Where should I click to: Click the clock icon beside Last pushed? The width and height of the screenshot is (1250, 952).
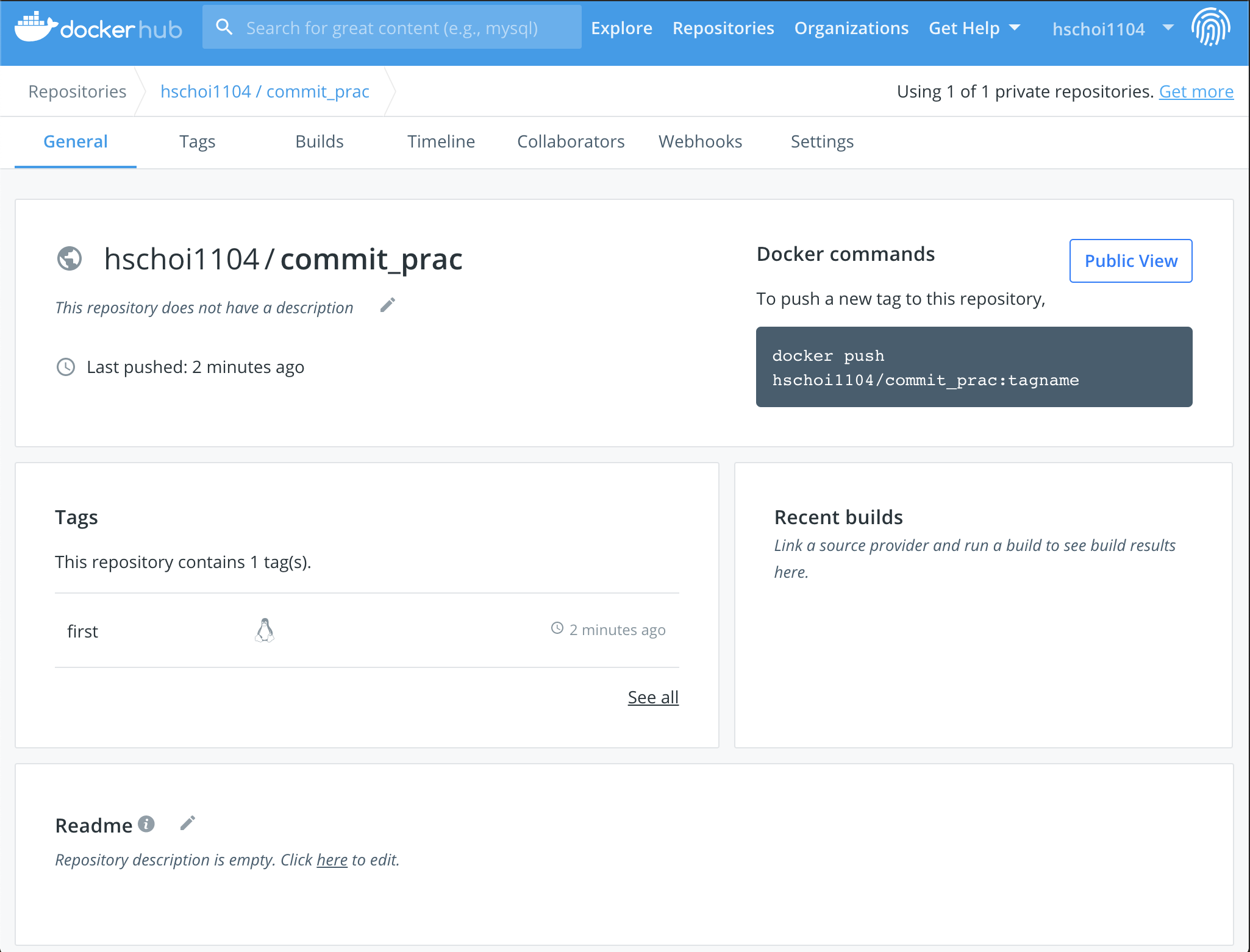coord(66,367)
